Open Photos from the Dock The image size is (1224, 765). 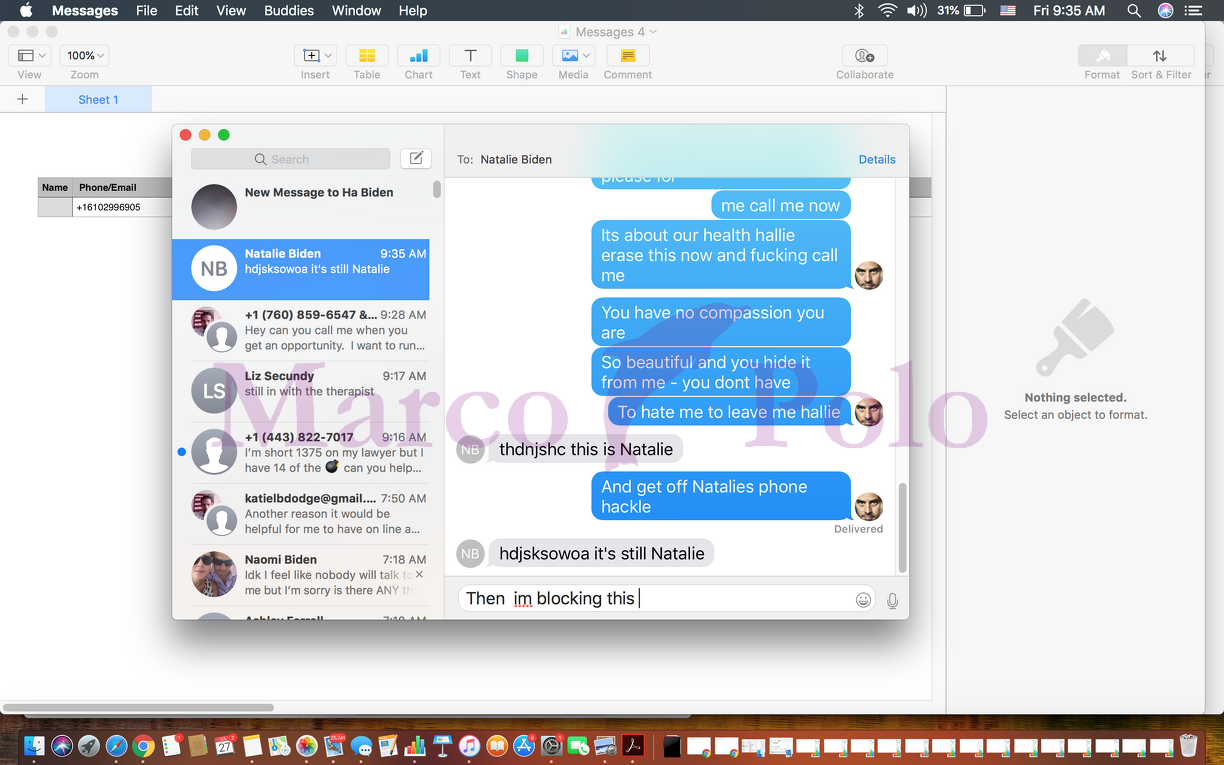[x=307, y=745]
